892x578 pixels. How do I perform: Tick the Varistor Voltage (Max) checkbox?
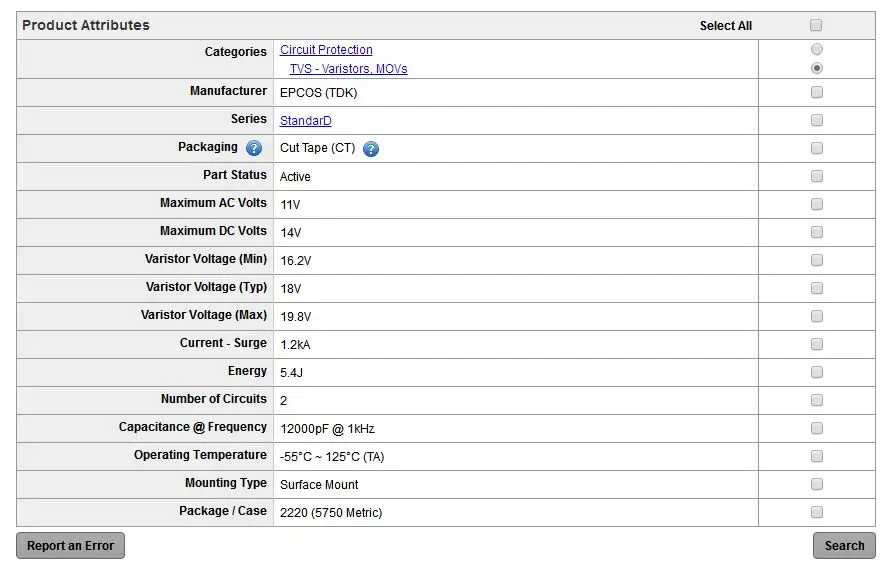pos(817,316)
